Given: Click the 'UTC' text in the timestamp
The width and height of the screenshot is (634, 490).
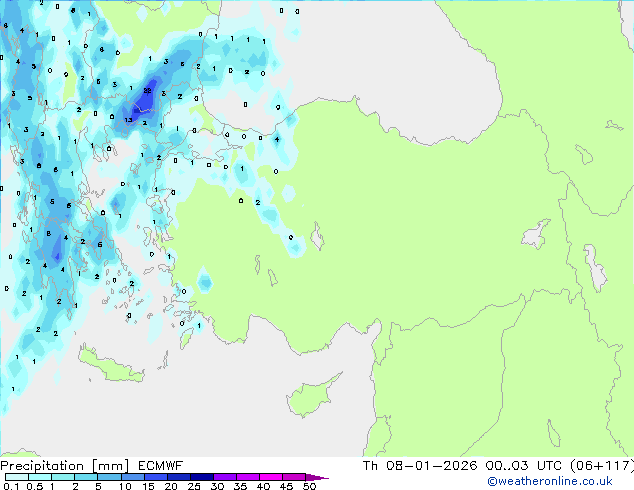Looking at the screenshot, I should click(549, 465).
